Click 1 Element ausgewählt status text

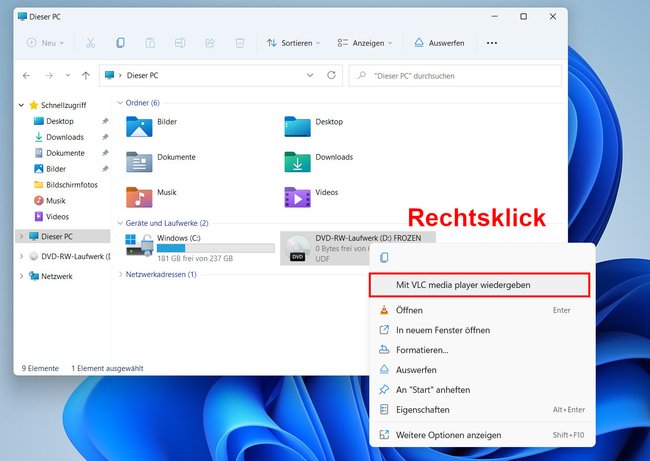[x=107, y=368]
